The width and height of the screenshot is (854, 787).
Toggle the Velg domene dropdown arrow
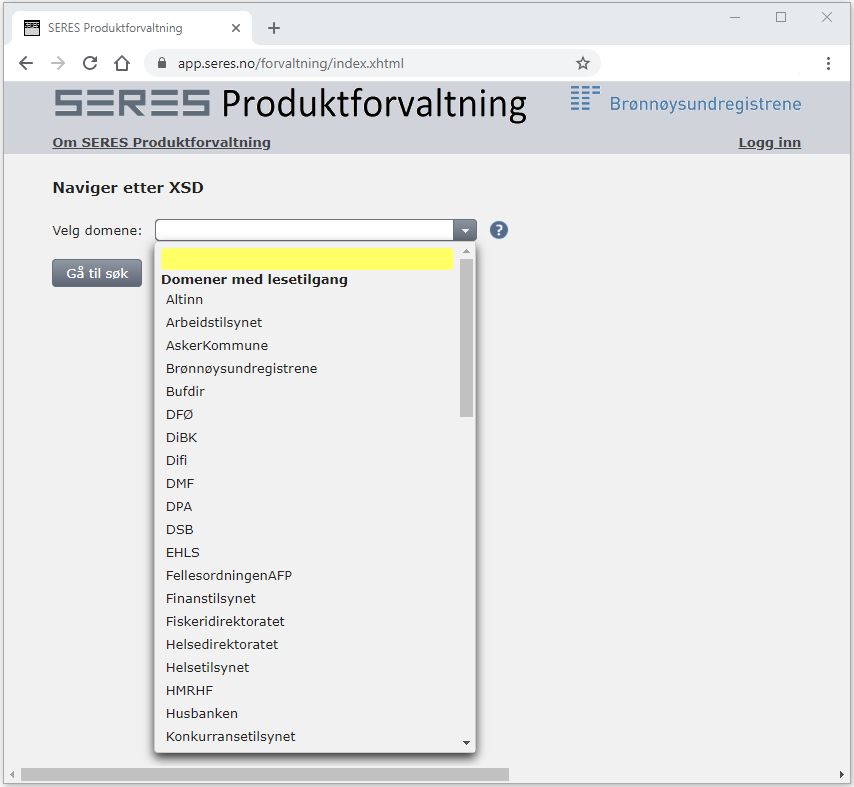pyautogui.click(x=465, y=230)
